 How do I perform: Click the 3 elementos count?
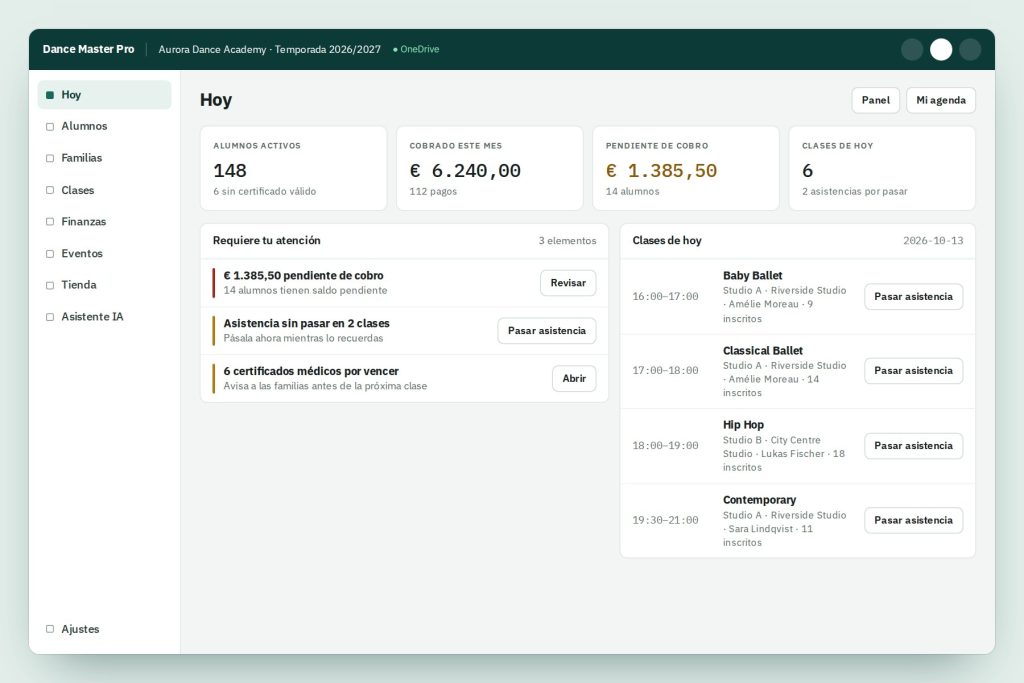tap(568, 240)
